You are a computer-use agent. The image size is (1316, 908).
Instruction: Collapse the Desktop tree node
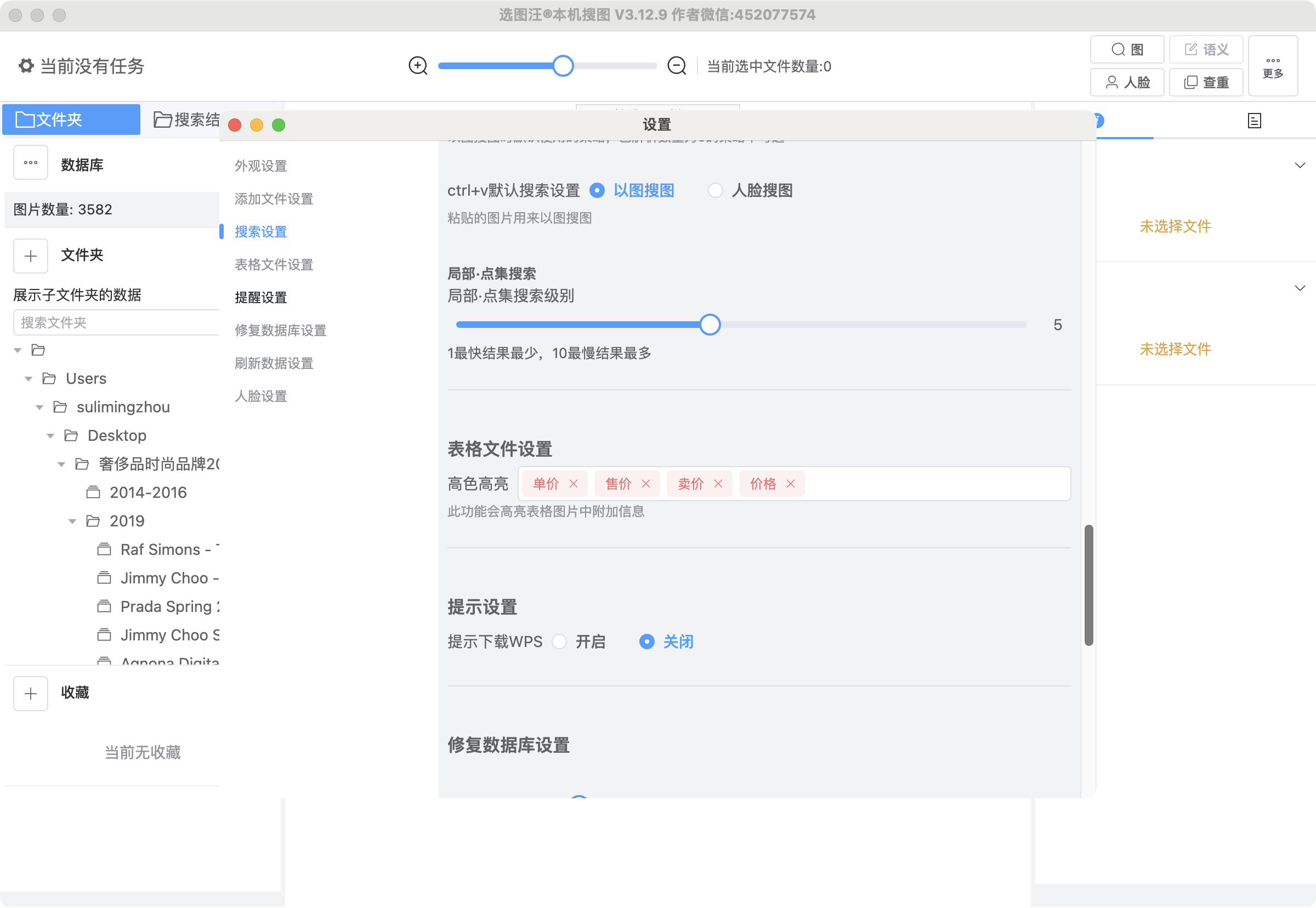(x=50, y=436)
